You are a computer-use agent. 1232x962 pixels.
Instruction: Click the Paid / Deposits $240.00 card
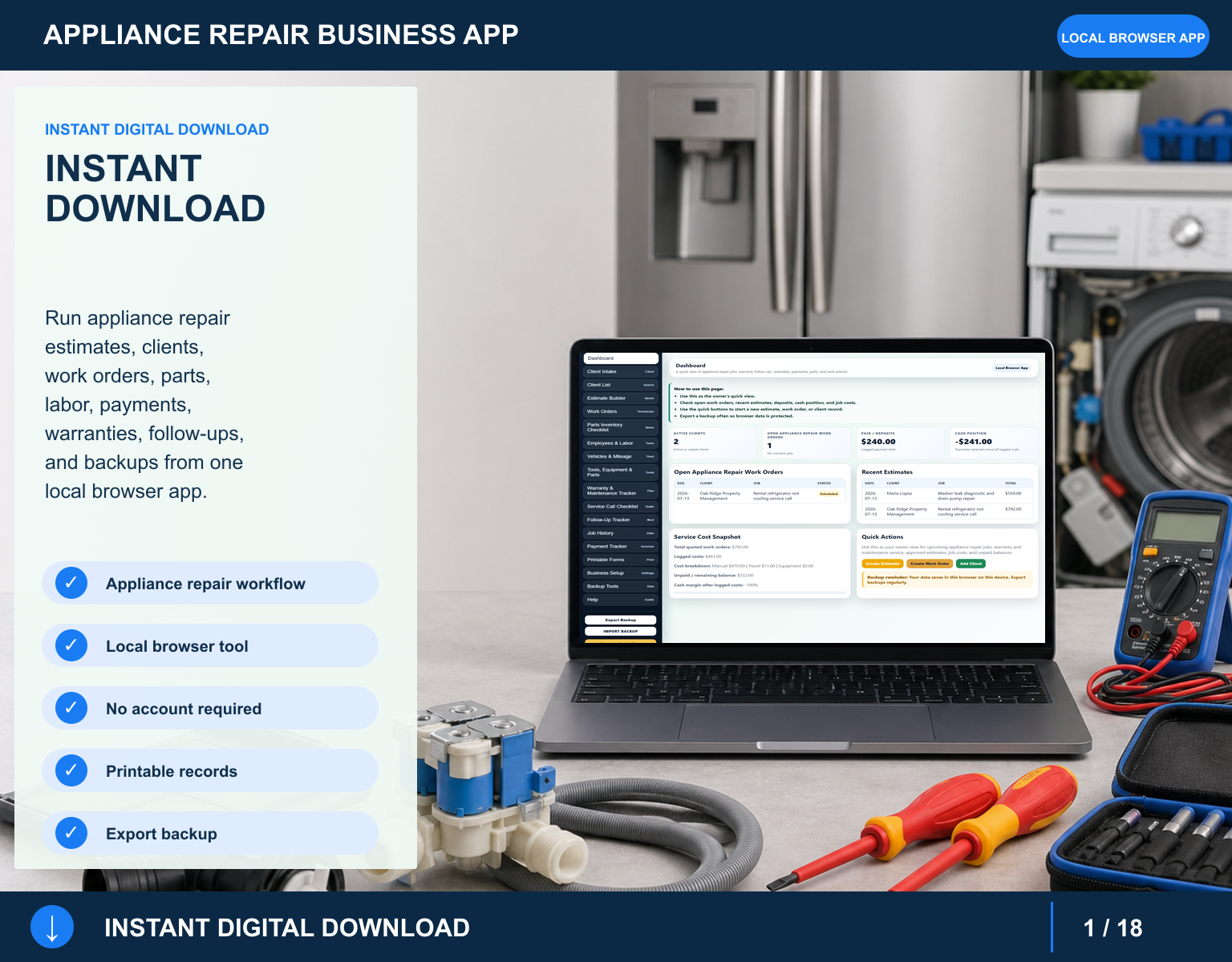pos(901,442)
